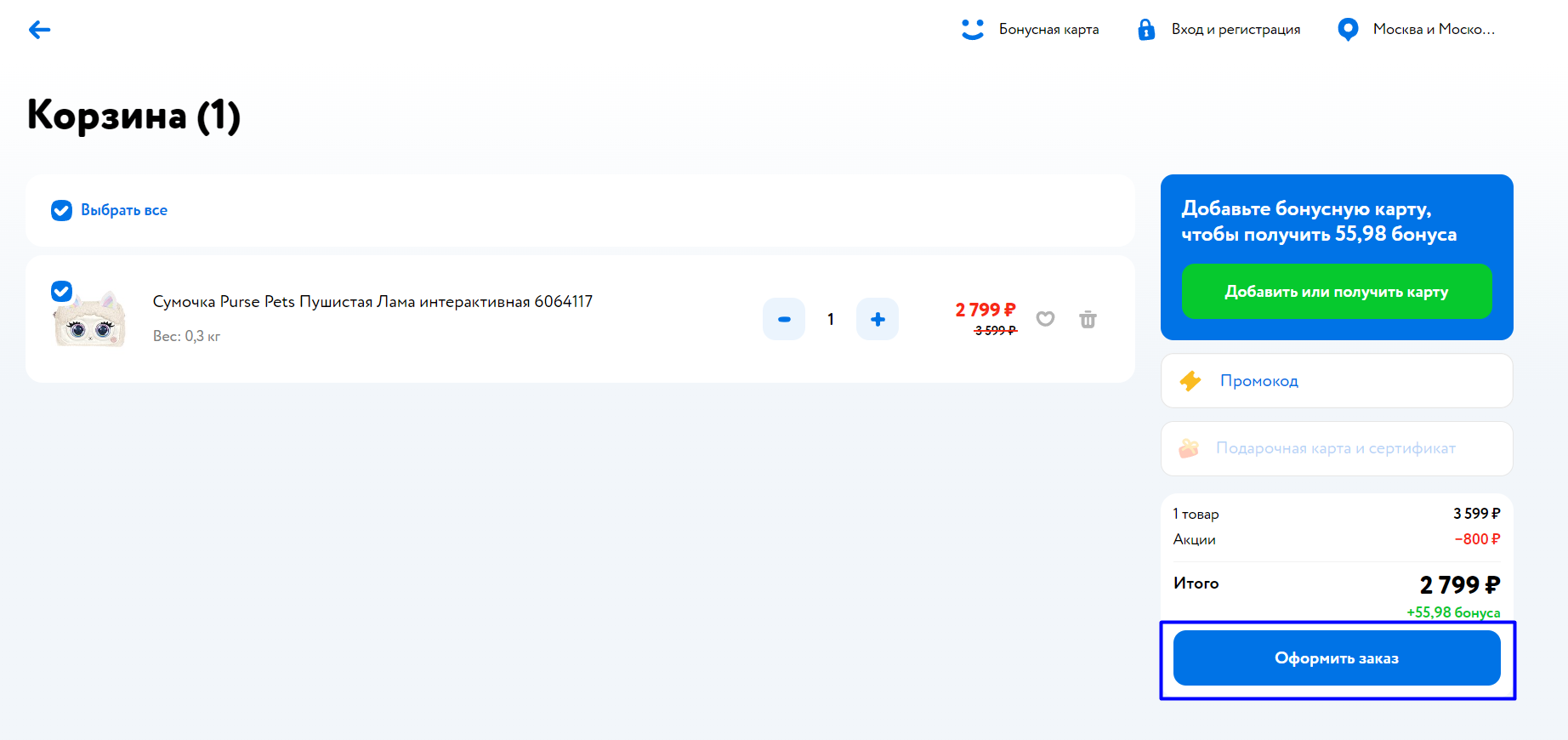
Task: Click the quantity value 1
Action: coord(831,319)
